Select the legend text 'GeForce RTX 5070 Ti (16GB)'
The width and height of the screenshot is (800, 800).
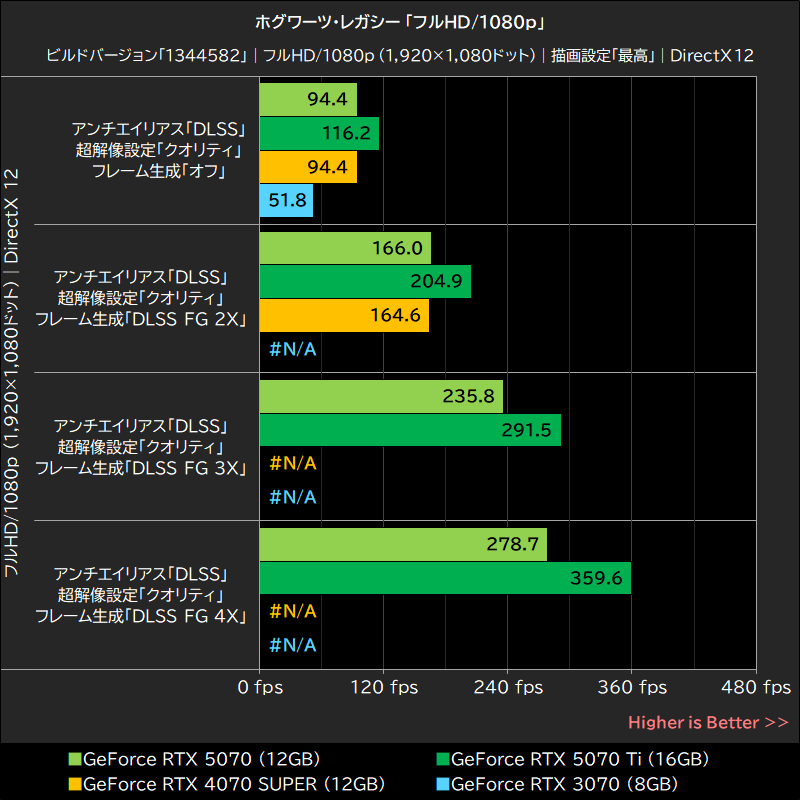pos(580,759)
